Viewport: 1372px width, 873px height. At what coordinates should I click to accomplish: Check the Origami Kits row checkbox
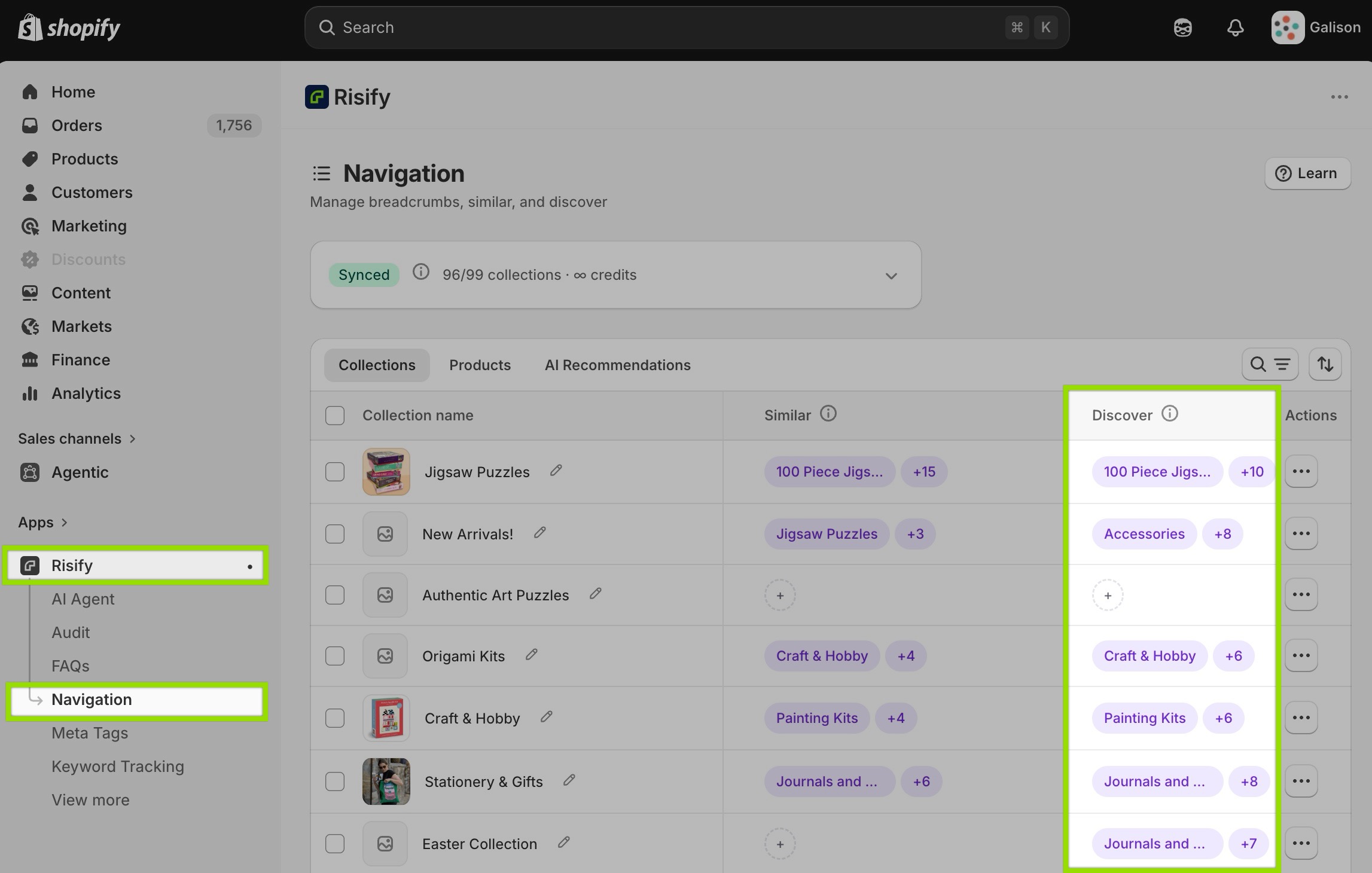coord(335,656)
